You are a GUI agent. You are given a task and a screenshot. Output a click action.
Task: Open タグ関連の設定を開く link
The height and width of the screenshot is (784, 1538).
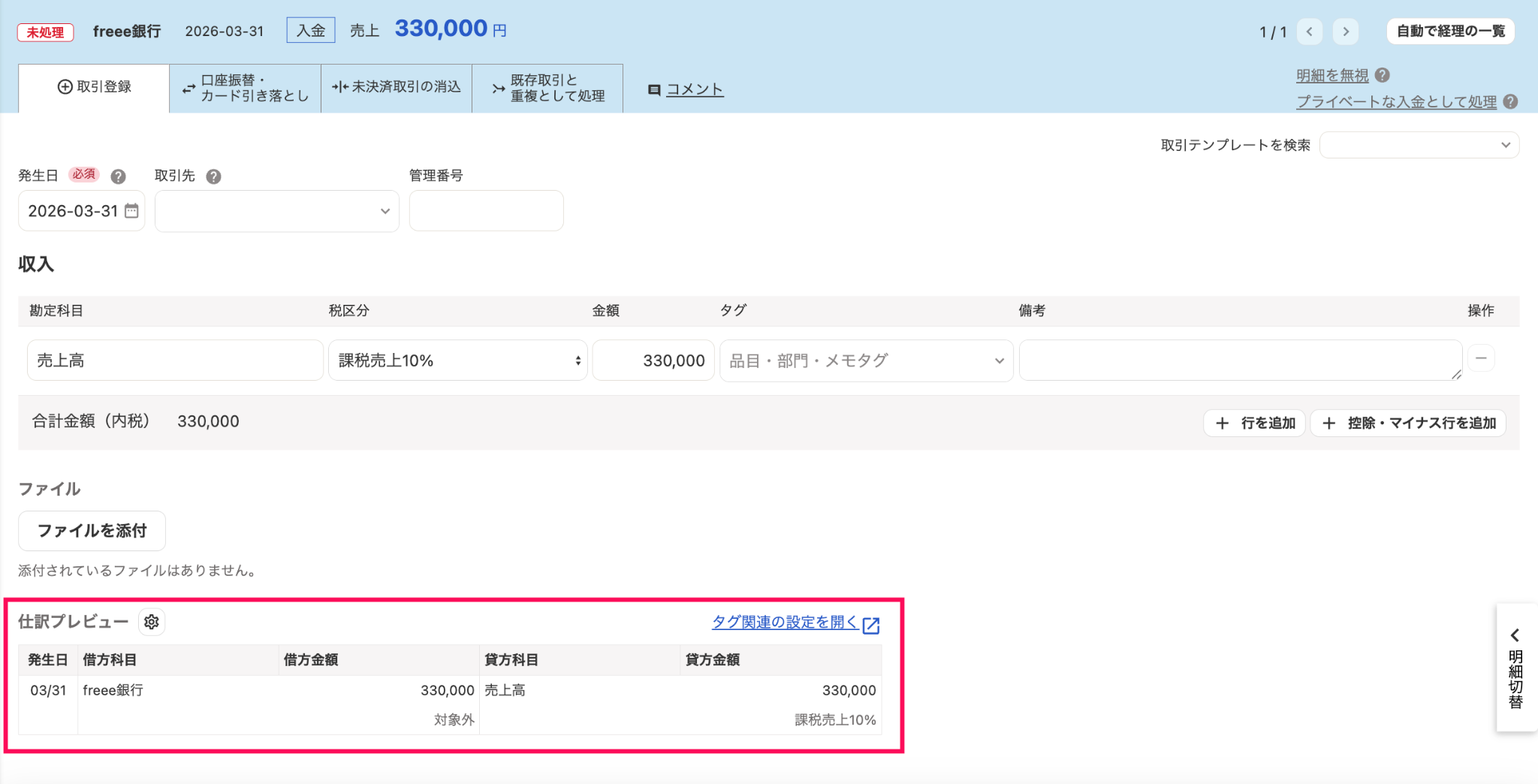point(785,622)
